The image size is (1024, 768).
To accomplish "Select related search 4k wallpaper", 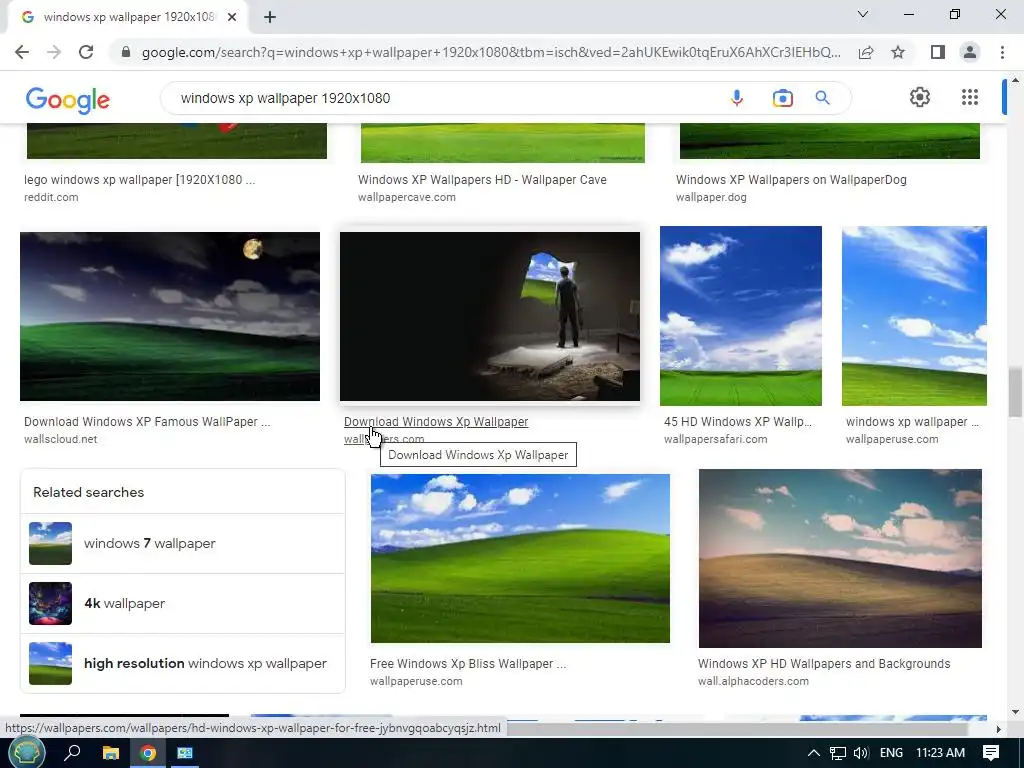I will [x=183, y=603].
